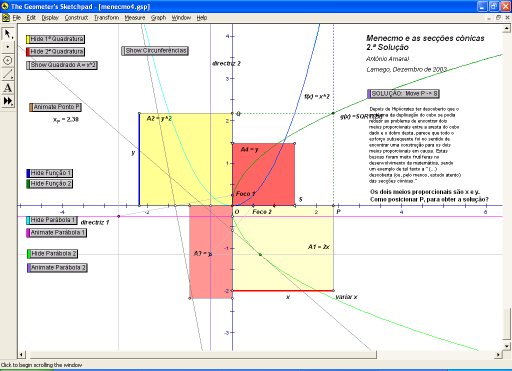512x371 pixels.
Task: Select the Compass circle tool
Action: (x=8, y=60)
